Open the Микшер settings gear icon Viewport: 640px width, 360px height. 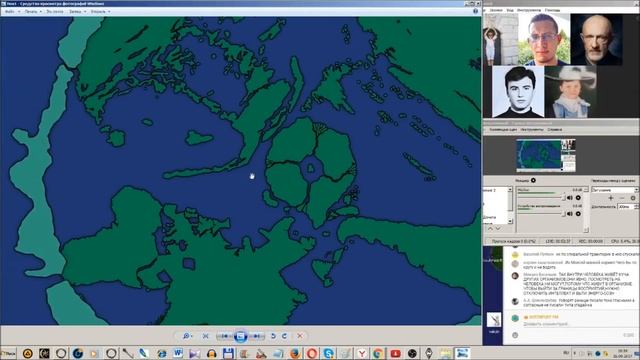tap(533, 180)
